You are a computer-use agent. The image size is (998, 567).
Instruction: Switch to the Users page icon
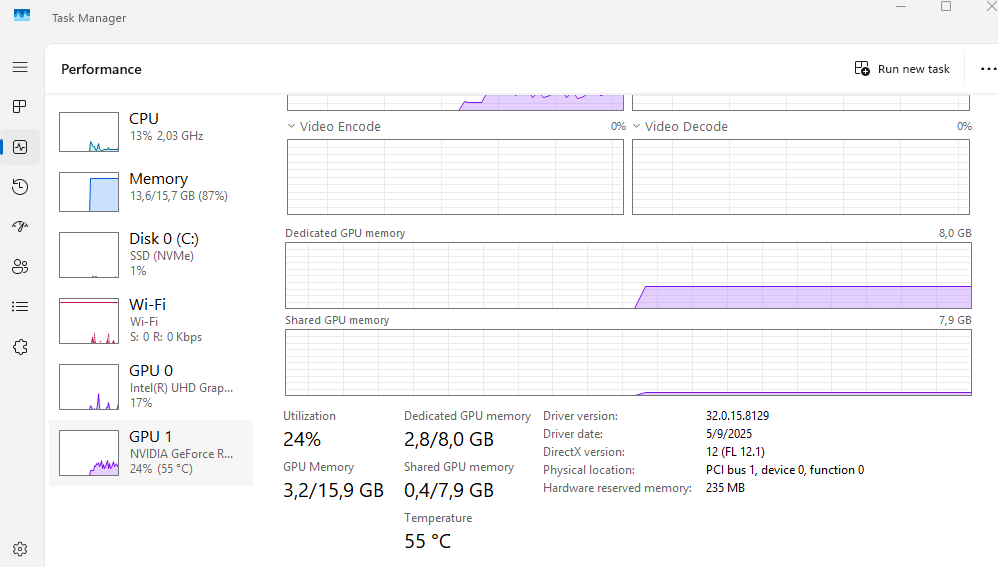point(20,267)
